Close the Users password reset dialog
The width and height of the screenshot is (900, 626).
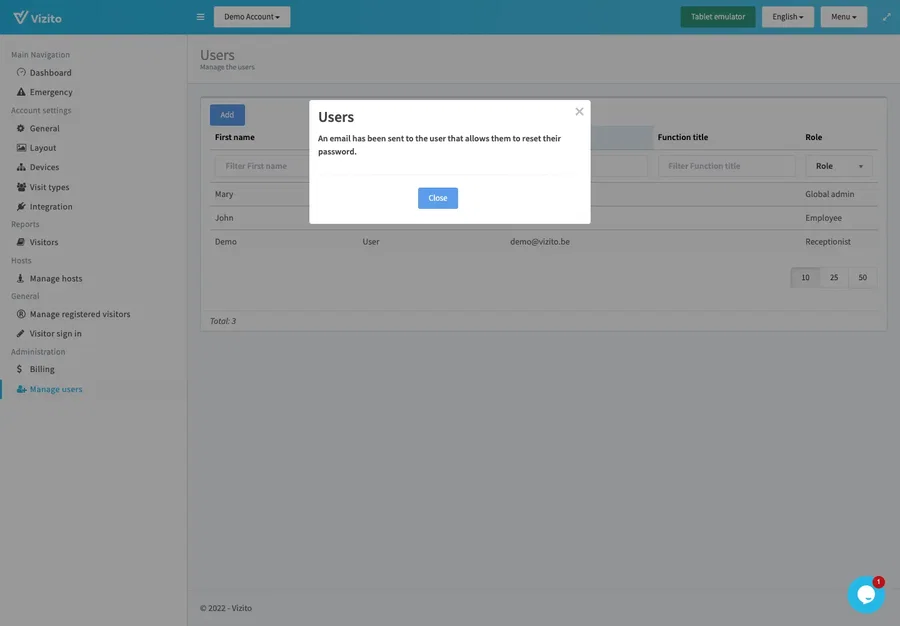click(x=437, y=197)
